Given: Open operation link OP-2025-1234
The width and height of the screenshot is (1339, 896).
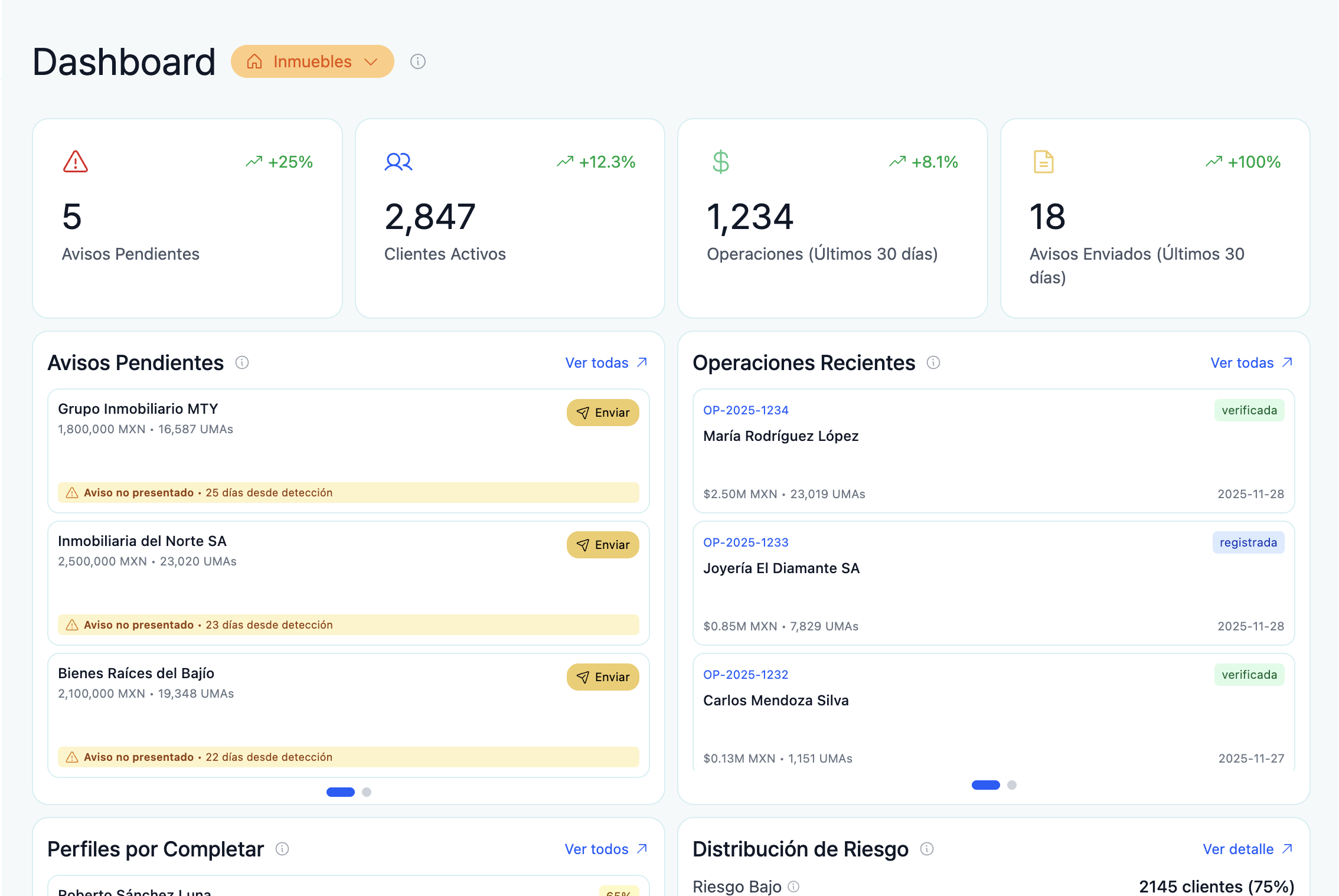Looking at the screenshot, I should pos(746,410).
